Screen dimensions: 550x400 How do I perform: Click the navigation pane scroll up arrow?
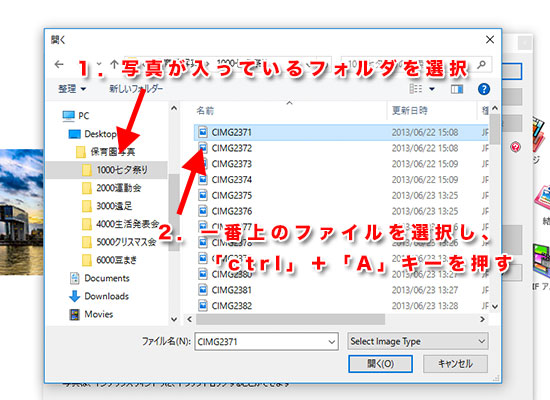click(174, 108)
